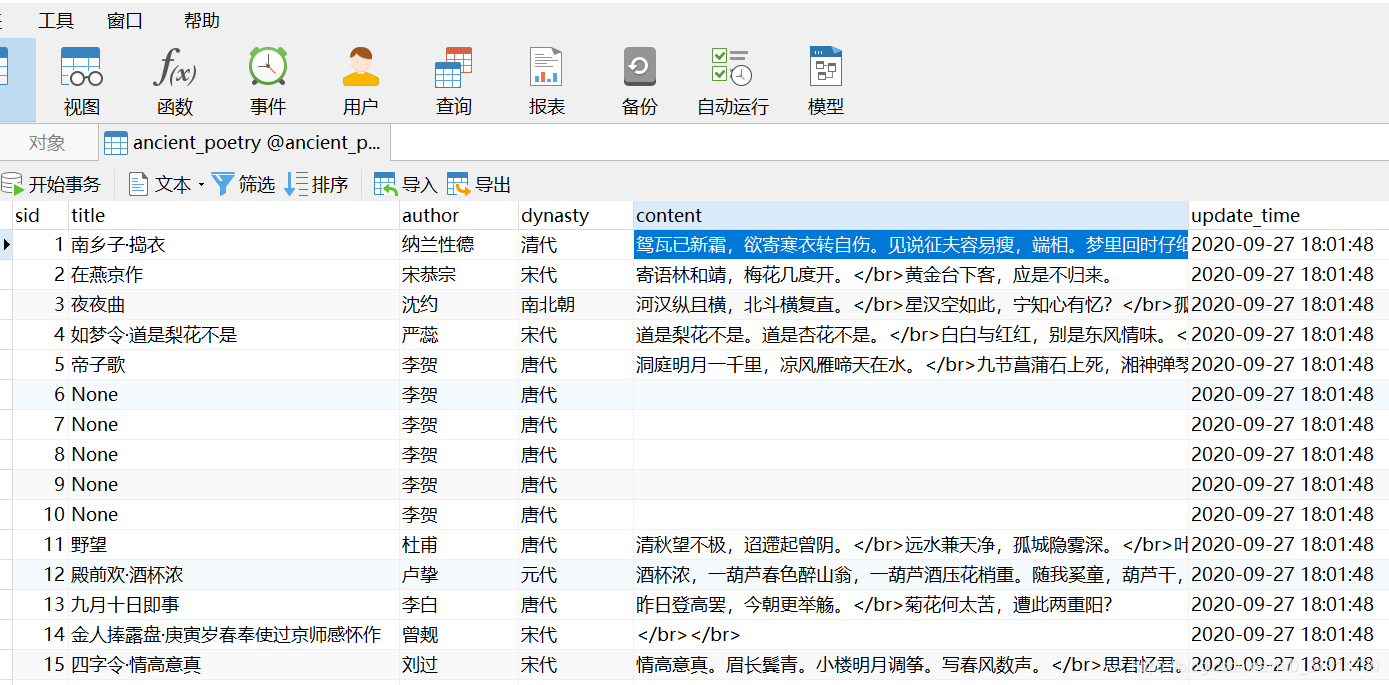Select author cell 曾觌

(459, 635)
